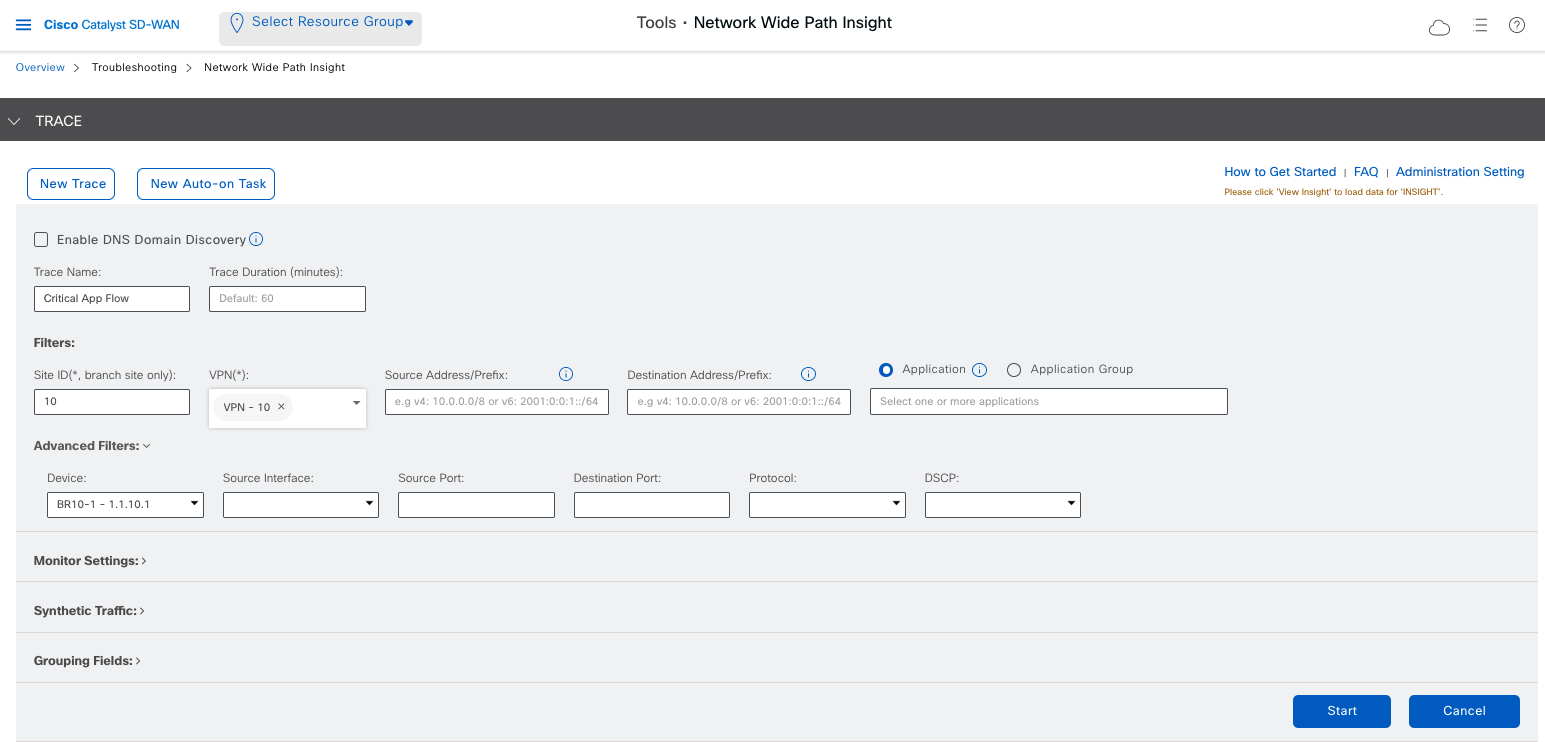1545x742 pixels.
Task: Open the Administration Setting link
Action: pos(1459,172)
